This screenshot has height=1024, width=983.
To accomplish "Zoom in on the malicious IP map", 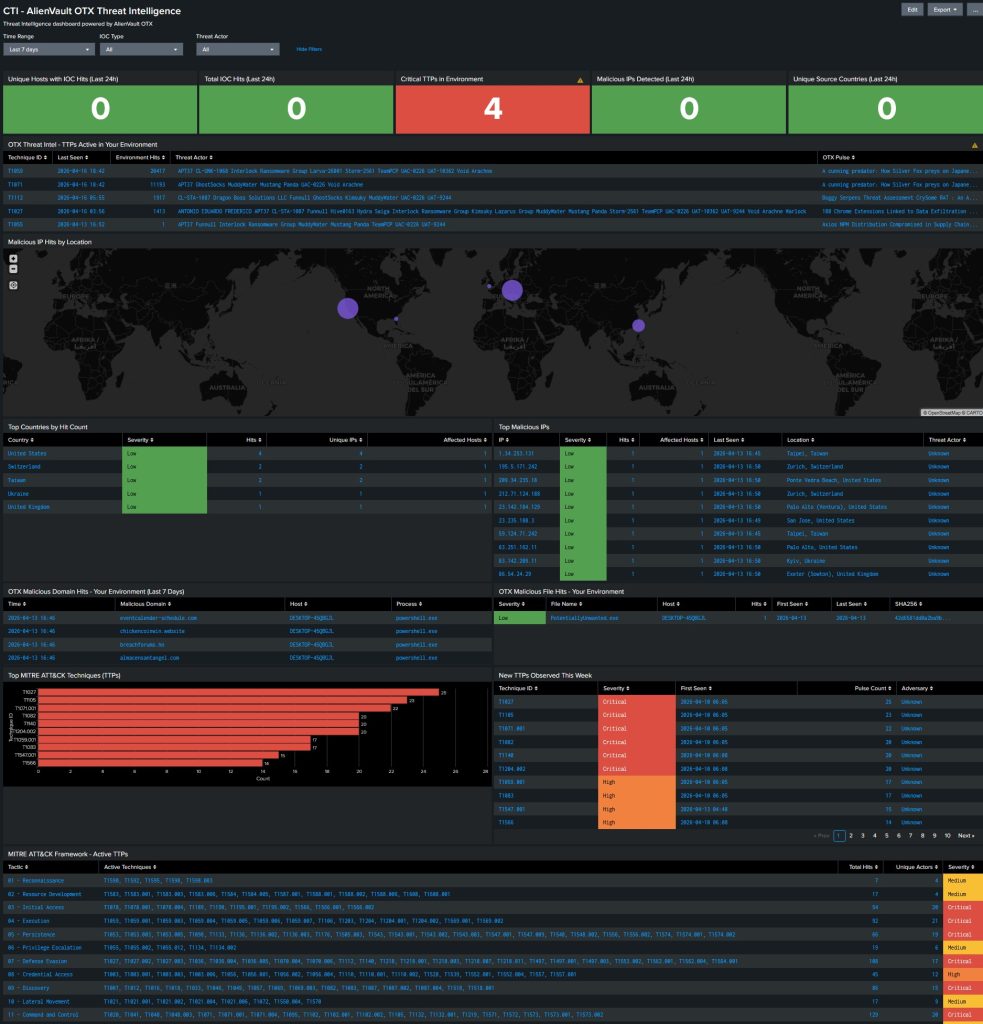I will point(13,259).
